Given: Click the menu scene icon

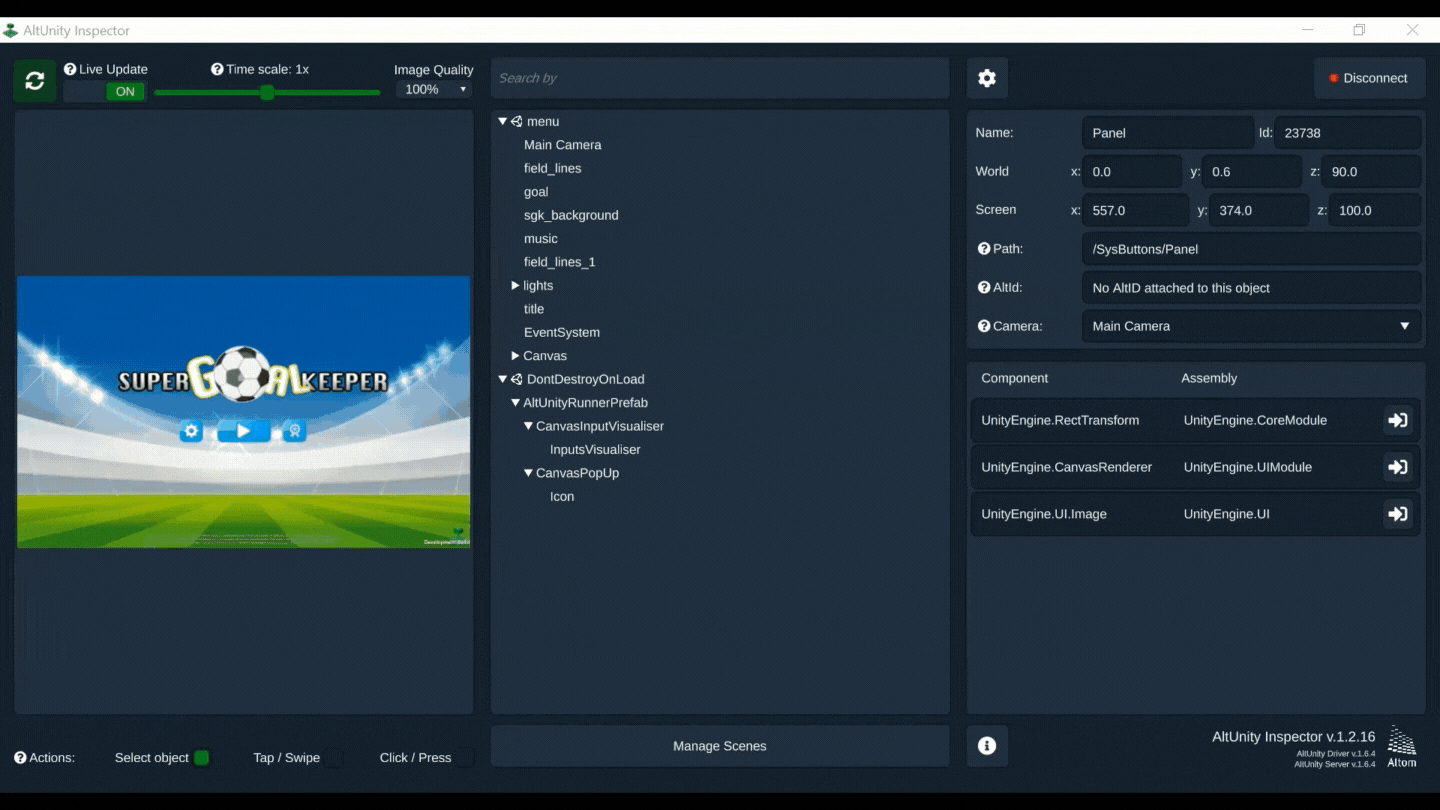Looking at the screenshot, I should pos(517,122).
